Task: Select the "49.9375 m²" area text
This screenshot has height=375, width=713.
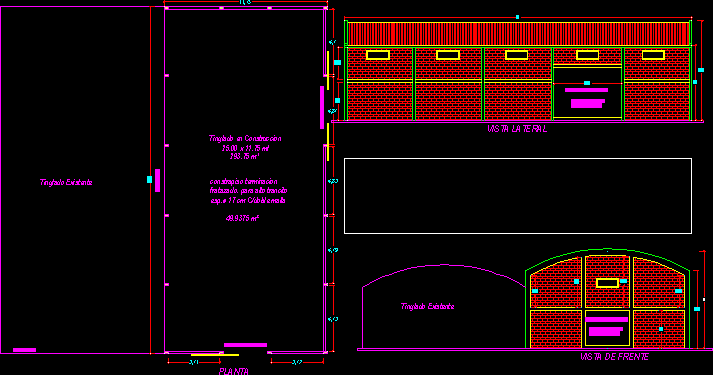Action: coord(242,218)
